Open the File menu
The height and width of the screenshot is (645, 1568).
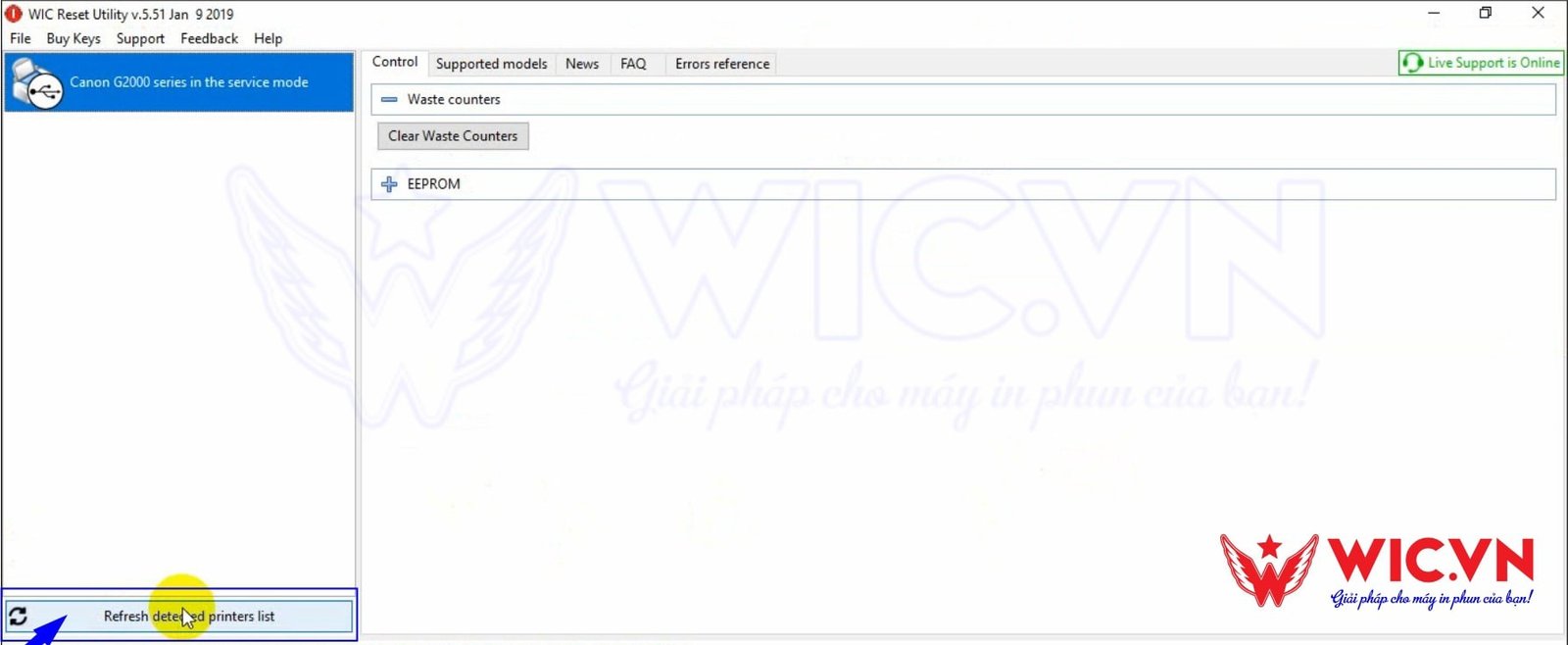pyautogui.click(x=20, y=38)
